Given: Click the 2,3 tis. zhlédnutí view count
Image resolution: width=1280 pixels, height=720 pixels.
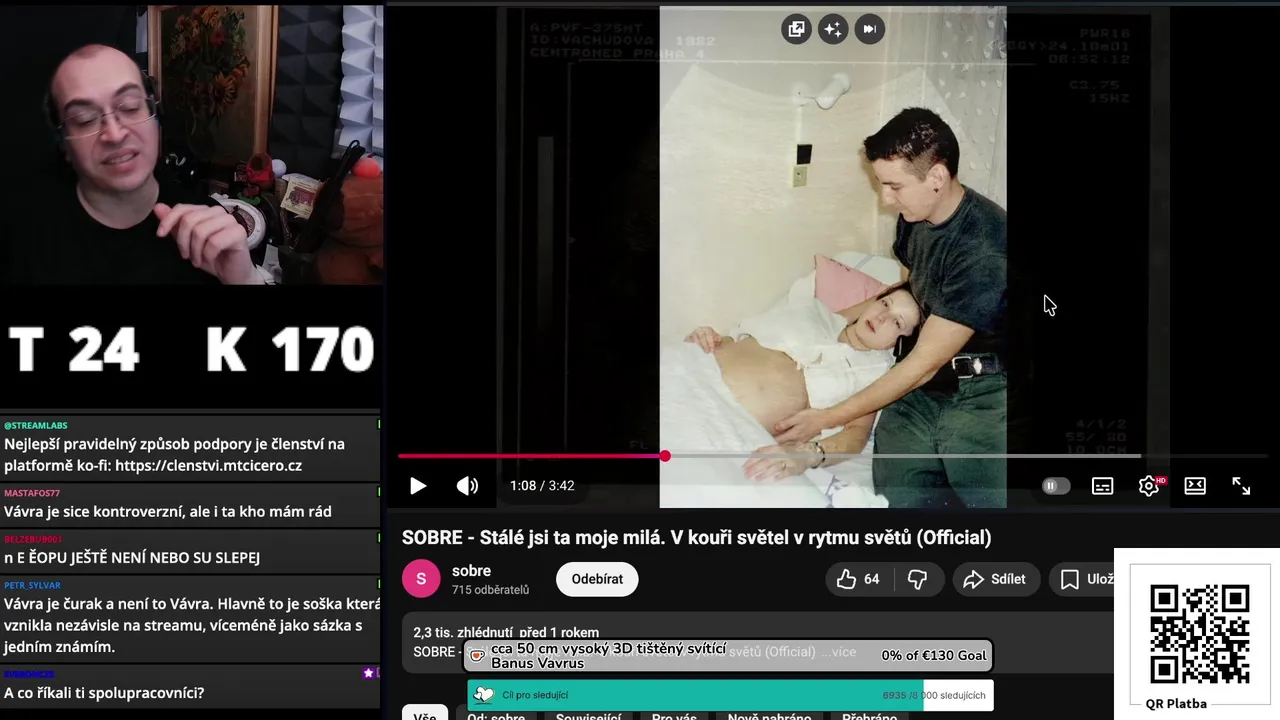Looking at the screenshot, I should (x=463, y=632).
